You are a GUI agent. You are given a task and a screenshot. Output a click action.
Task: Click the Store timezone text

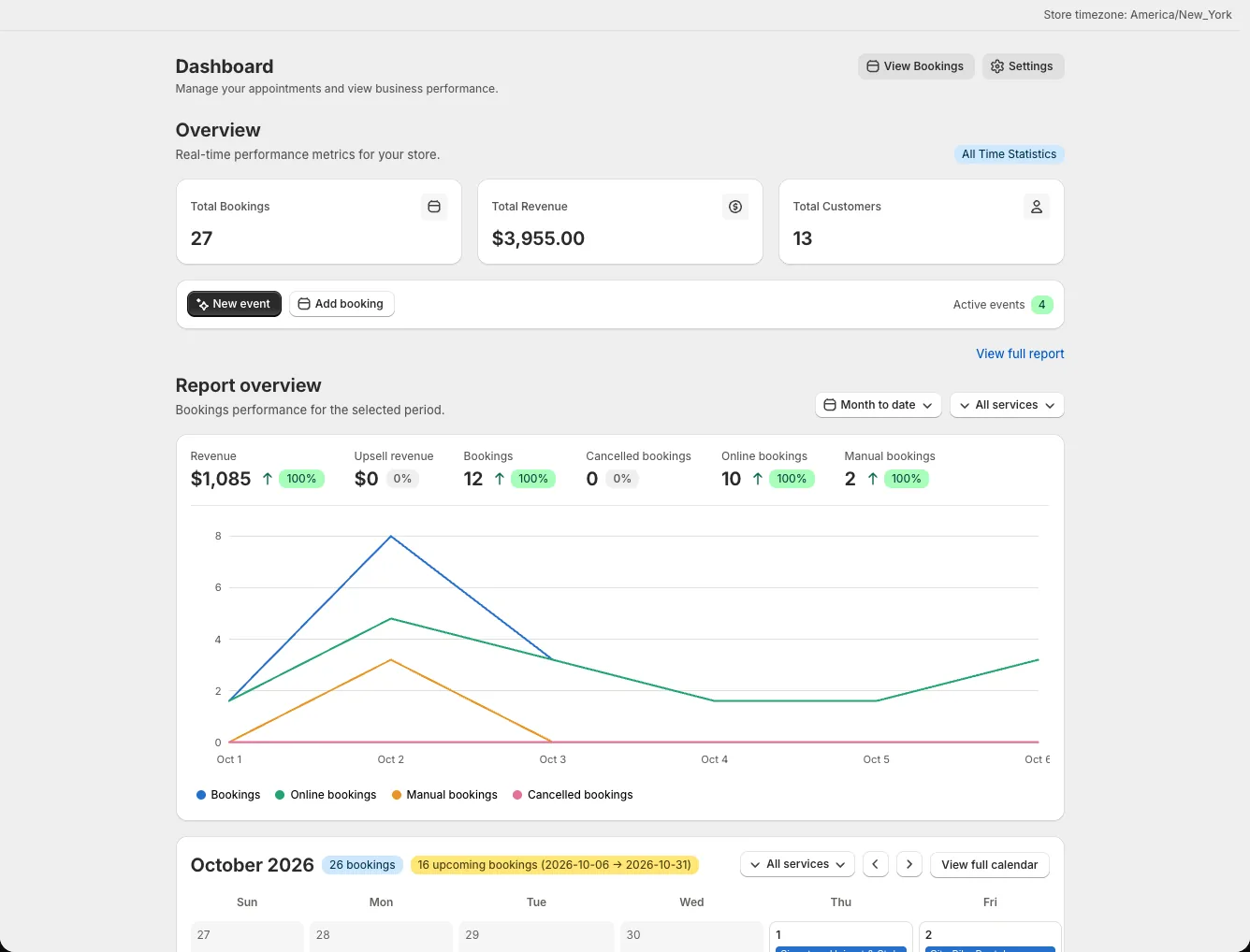[x=1138, y=15]
